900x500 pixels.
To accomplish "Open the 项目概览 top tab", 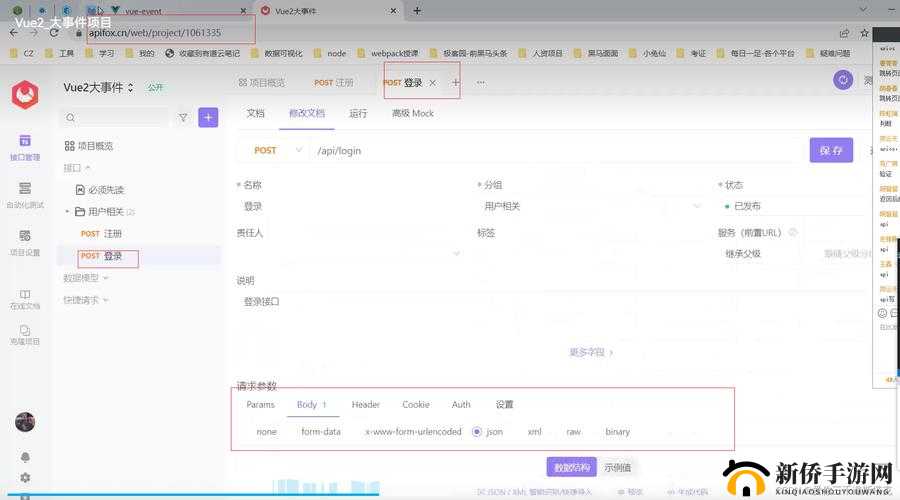I will 261,83.
